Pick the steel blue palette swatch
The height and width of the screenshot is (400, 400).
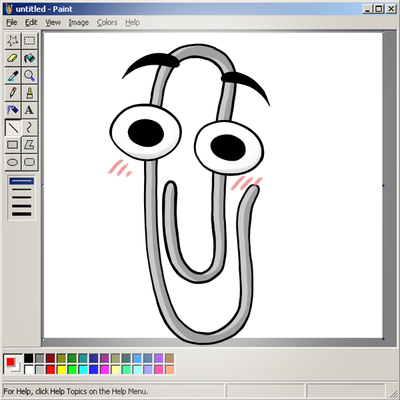tap(148, 359)
